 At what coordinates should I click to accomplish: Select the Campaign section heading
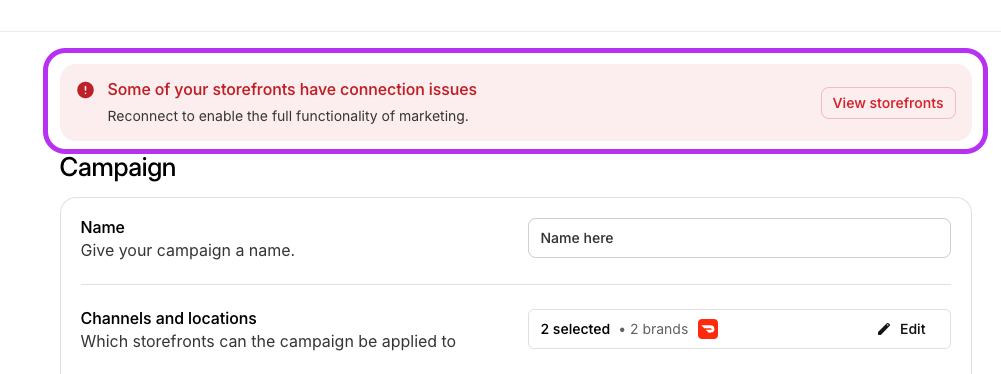pyautogui.click(x=117, y=168)
